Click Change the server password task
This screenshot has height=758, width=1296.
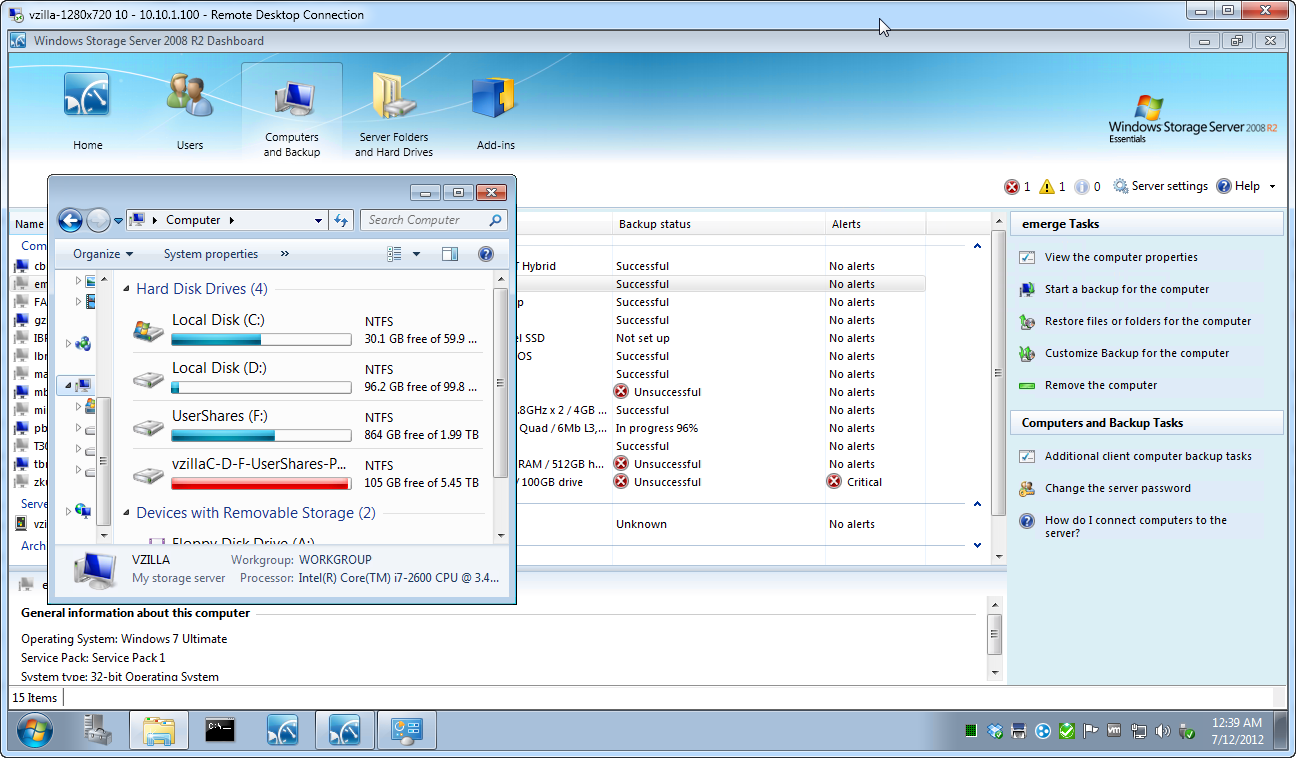(1118, 488)
